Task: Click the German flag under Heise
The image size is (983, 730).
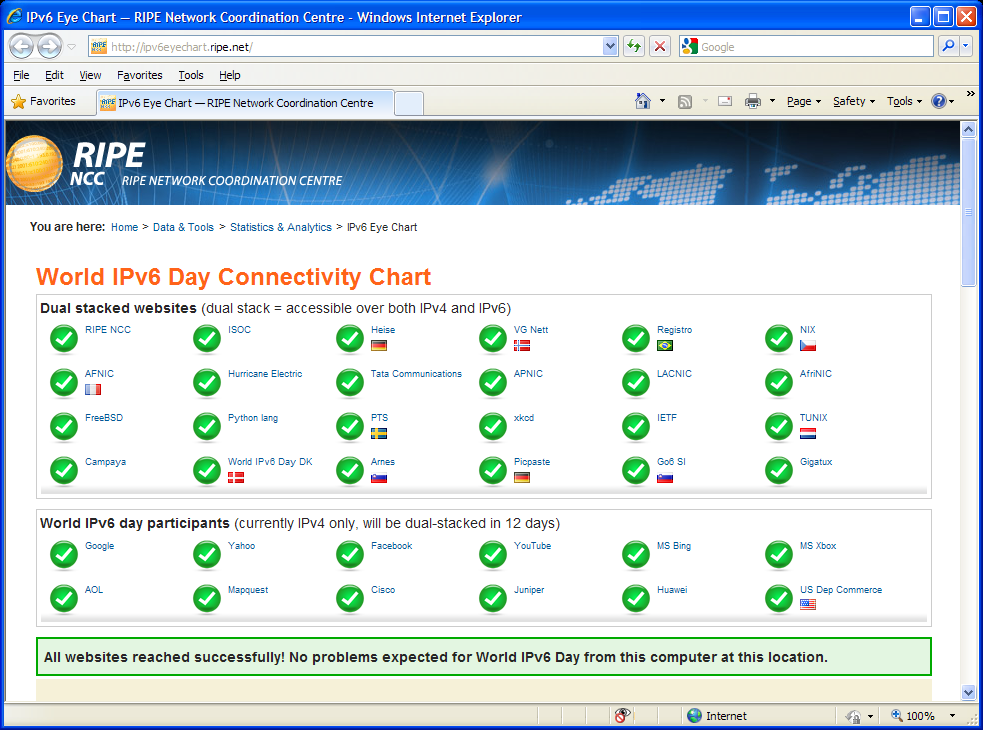Action: click(x=379, y=346)
